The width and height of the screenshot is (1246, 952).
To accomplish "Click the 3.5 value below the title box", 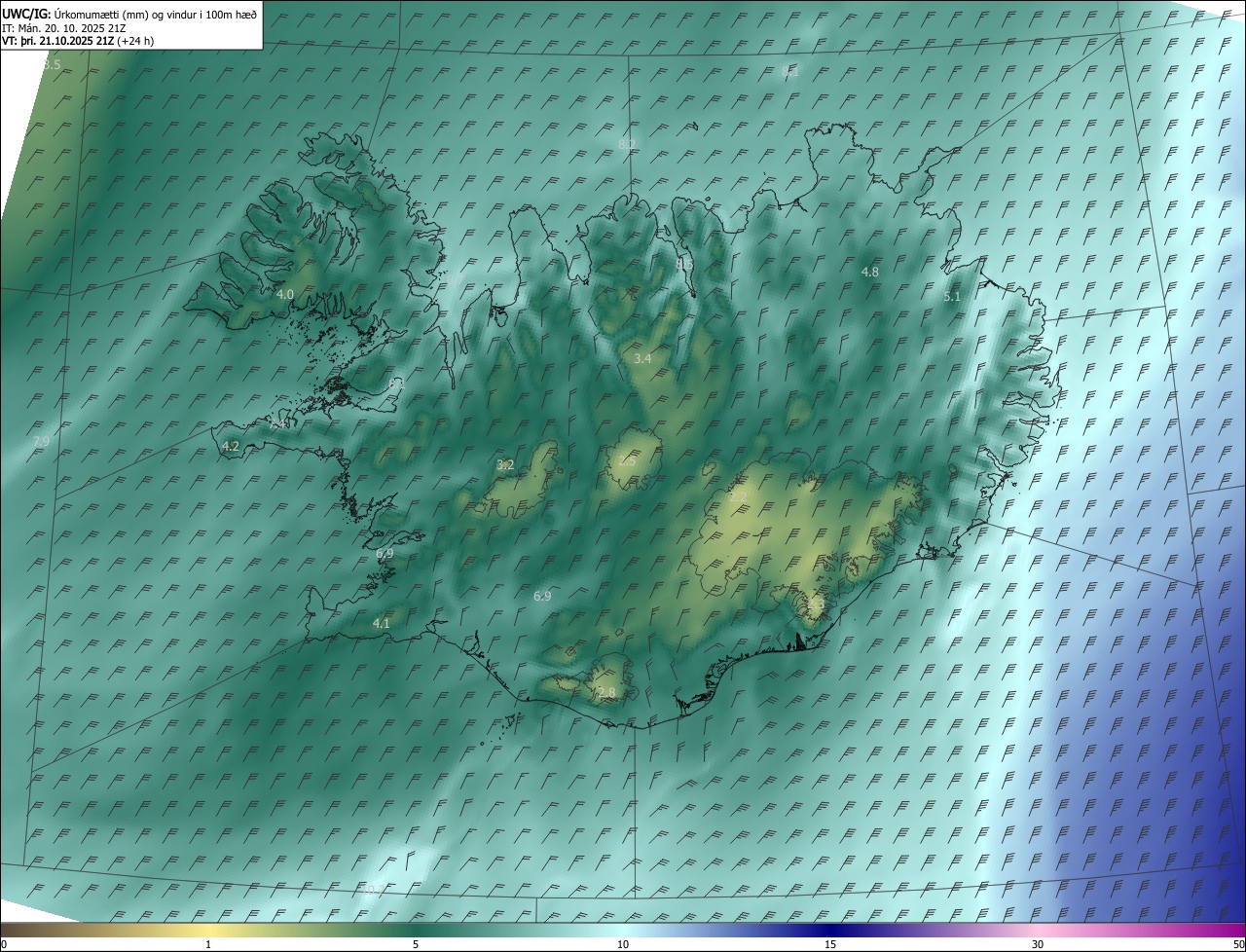I will click(x=52, y=64).
